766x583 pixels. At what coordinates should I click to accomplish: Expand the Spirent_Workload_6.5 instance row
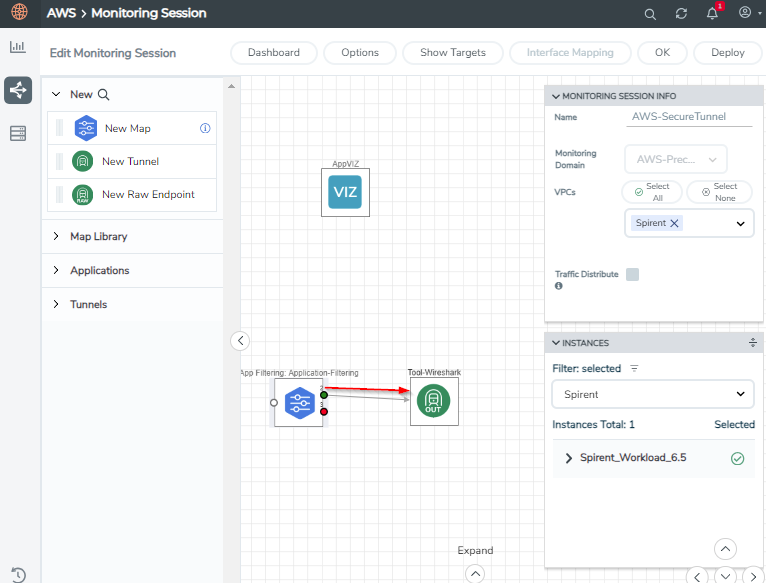[568, 458]
